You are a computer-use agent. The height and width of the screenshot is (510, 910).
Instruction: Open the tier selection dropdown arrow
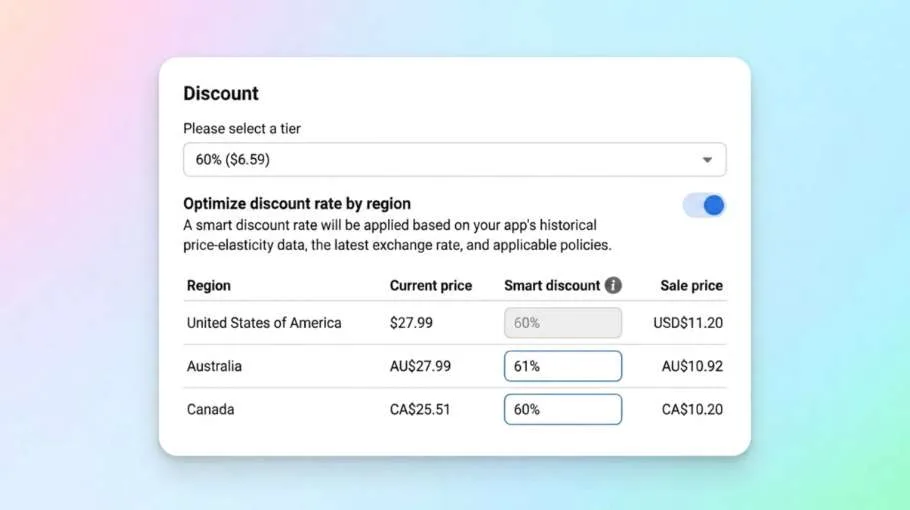[x=707, y=160]
